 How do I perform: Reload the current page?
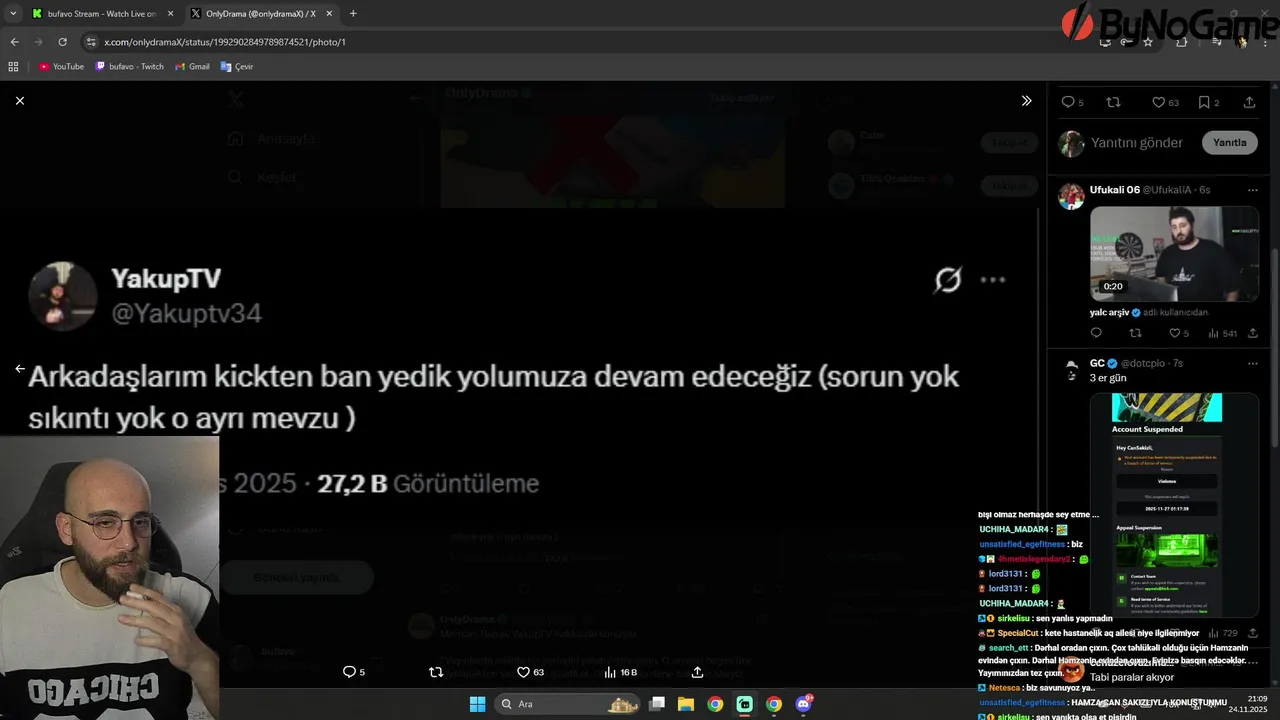coord(62,42)
